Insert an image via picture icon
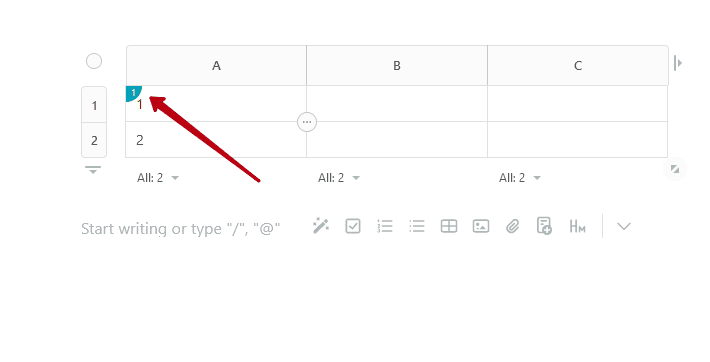The width and height of the screenshot is (710, 362). pyautogui.click(x=480, y=226)
